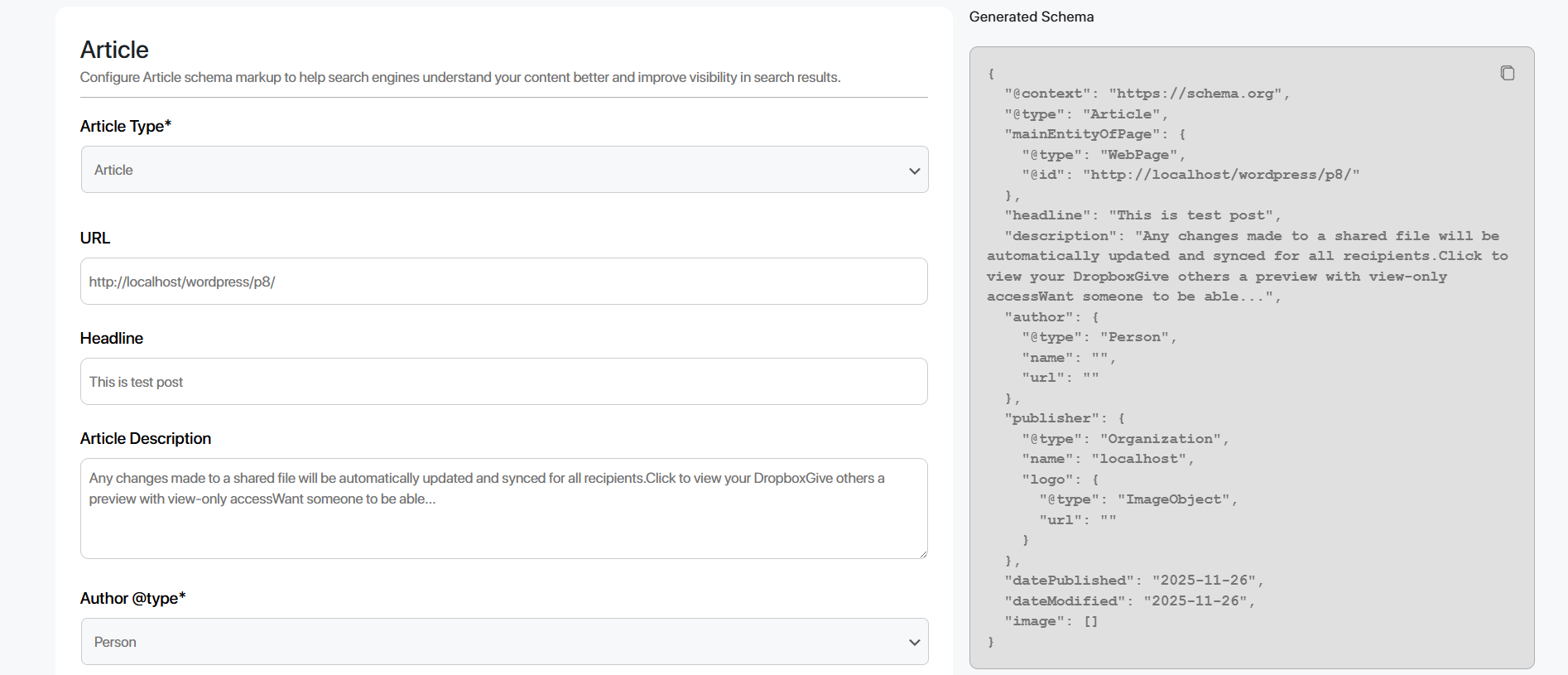The width and height of the screenshot is (1568, 675).
Task: Click the resize handle of Article Description textarea
Action: coord(922,553)
